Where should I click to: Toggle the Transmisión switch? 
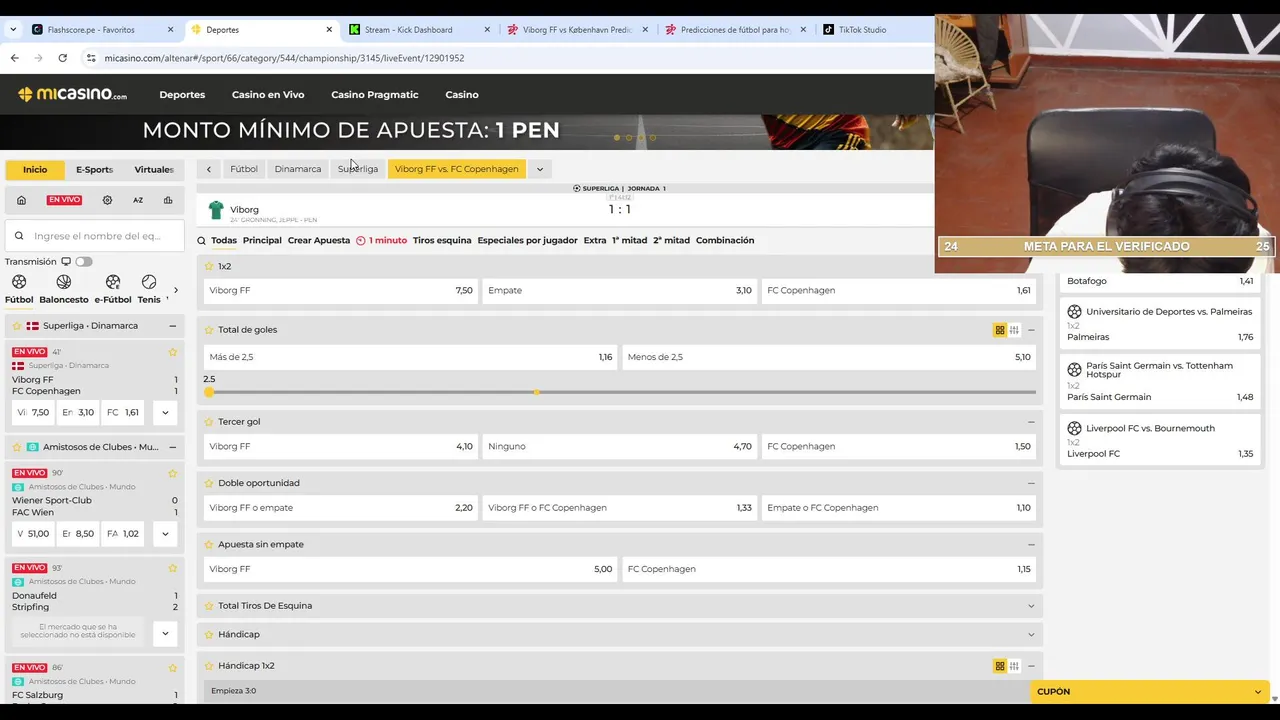tap(83, 262)
